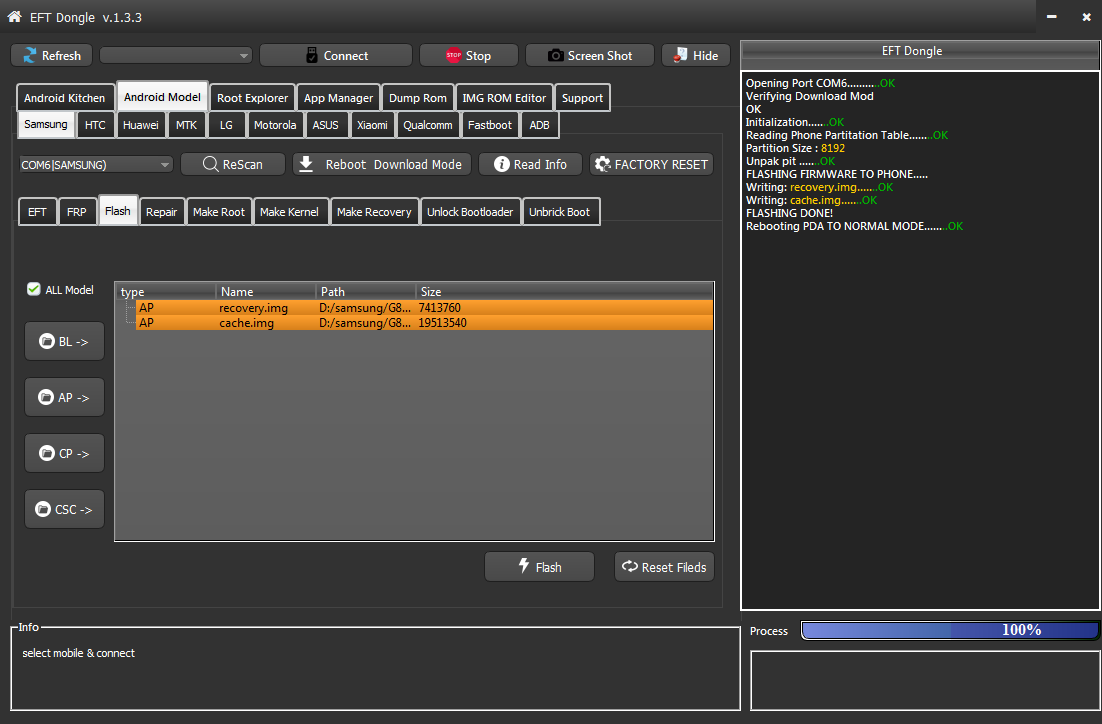The height and width of the screenshot is (724, 1102).
Task: Select the Qualcomm tab
Action: (428, 125)
